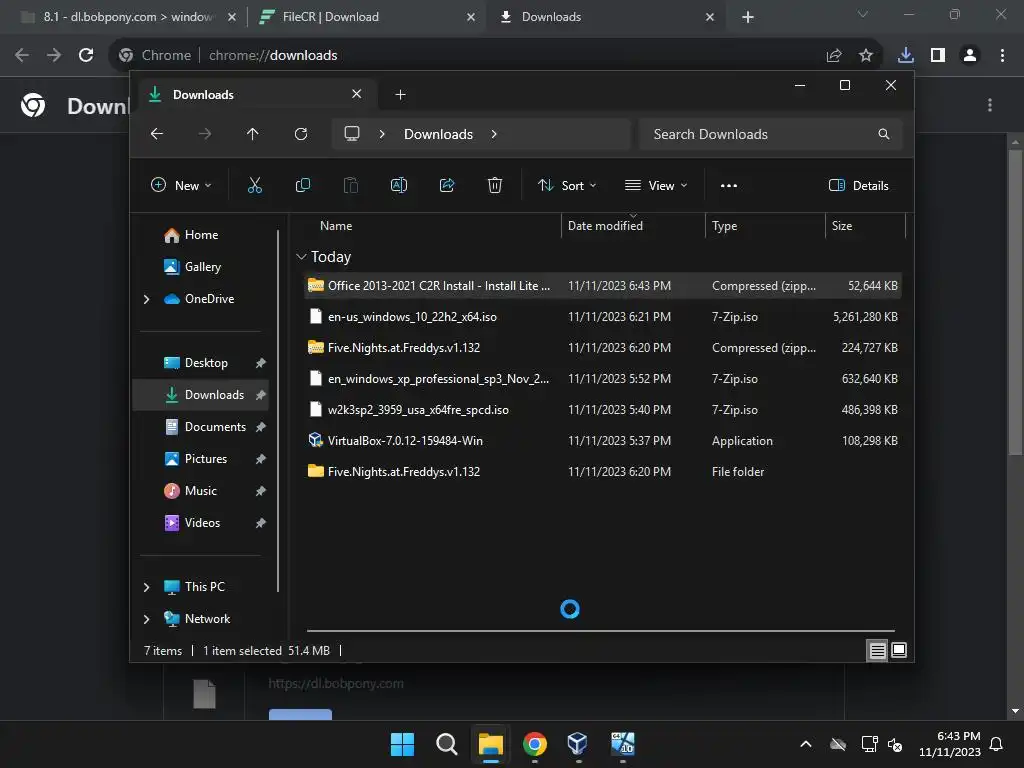Collapse the Today group

[301, 257]
